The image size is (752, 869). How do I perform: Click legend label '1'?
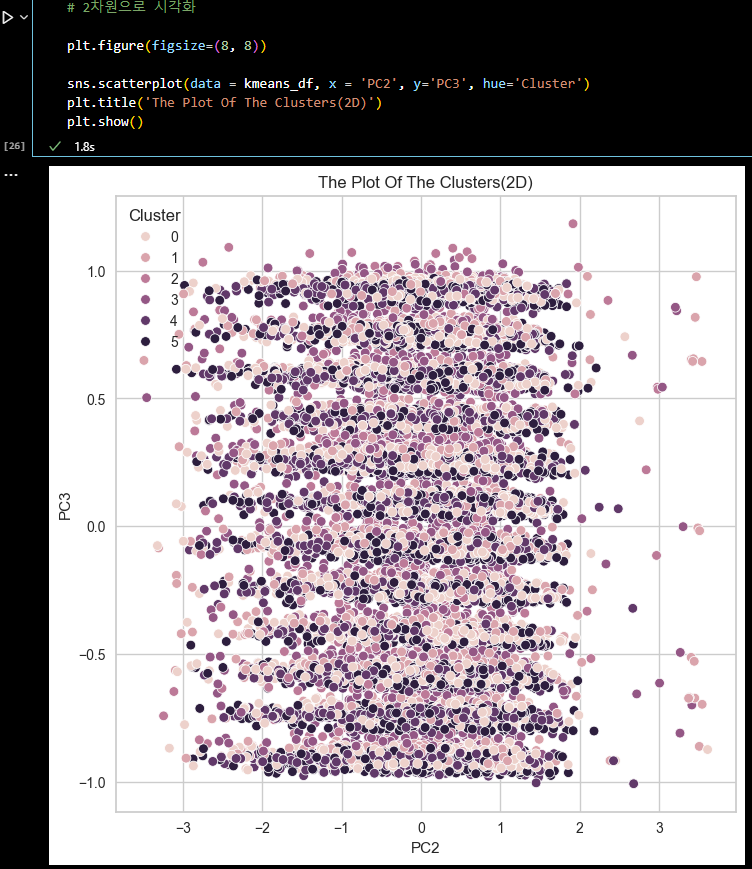pos(175,258)
